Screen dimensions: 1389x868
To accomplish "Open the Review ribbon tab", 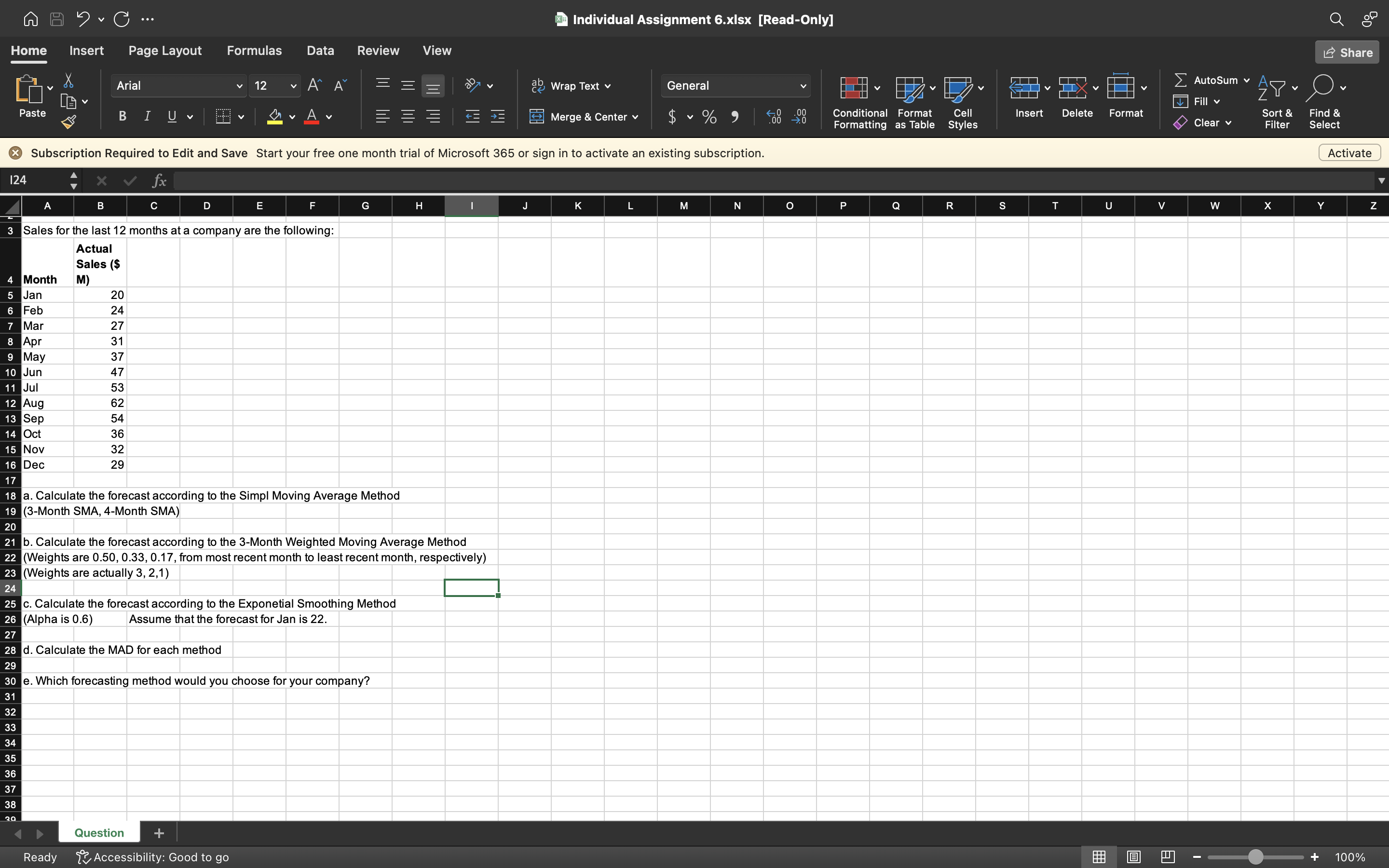I will click(378, 51).
